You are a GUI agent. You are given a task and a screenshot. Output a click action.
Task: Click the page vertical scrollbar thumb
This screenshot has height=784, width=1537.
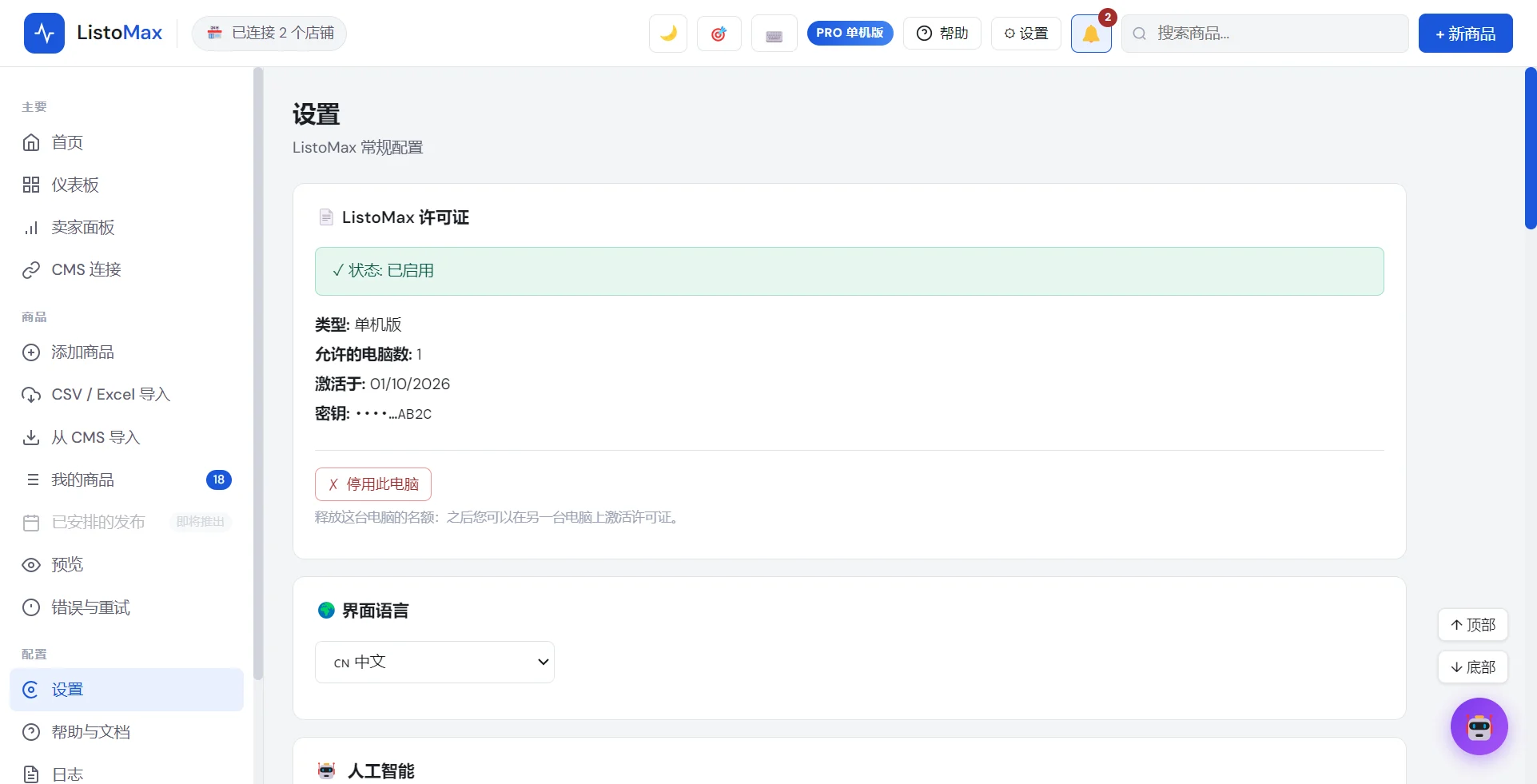pyautogui.click(x=1531, y=149)
